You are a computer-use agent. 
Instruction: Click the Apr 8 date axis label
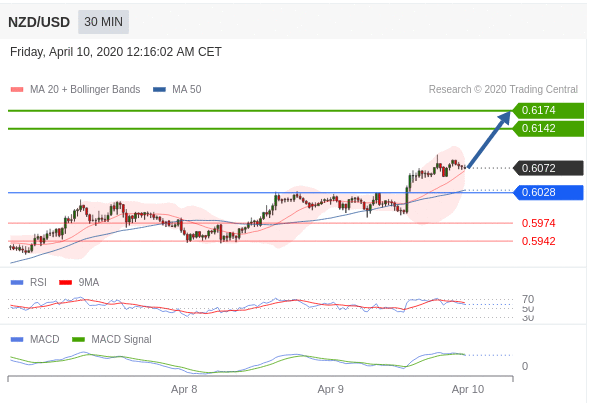[184, 389]
